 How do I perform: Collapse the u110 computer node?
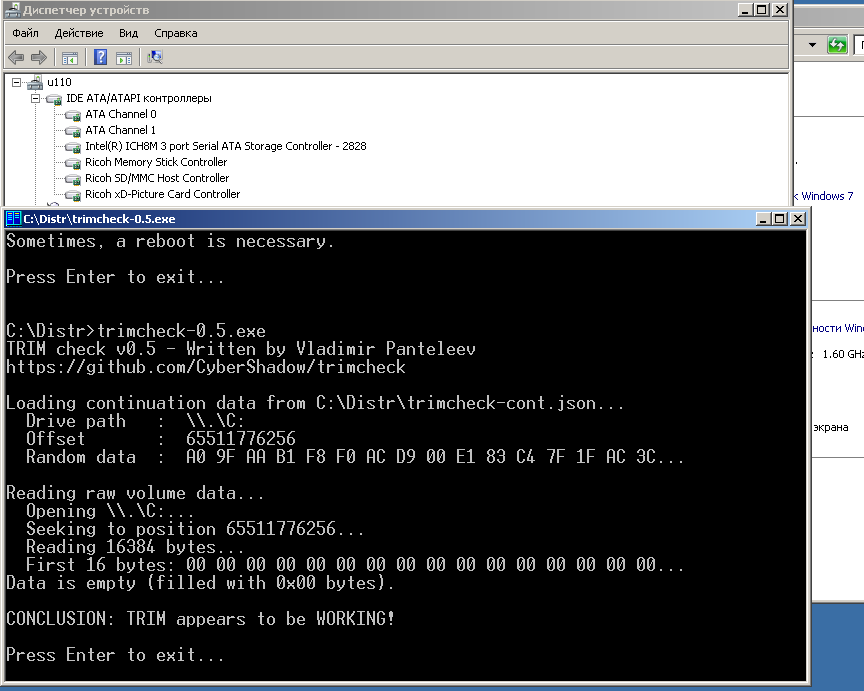[x=17, y=83]
